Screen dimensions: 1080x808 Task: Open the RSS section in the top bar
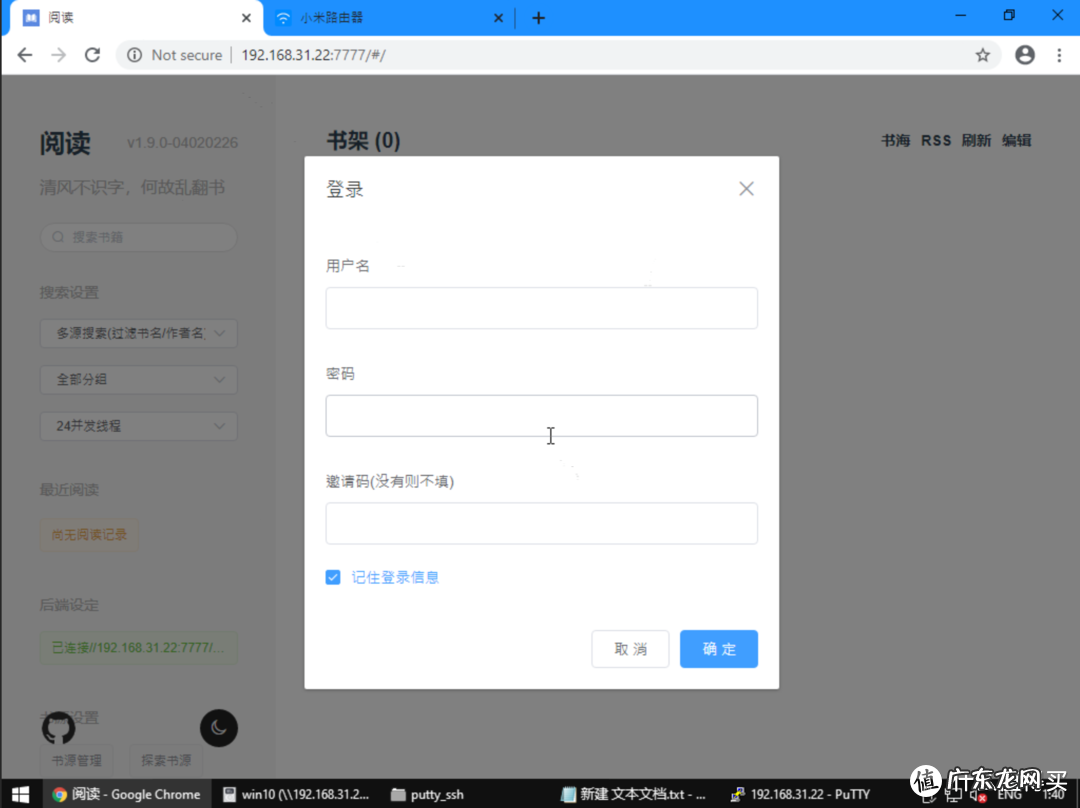pos(936,140)
